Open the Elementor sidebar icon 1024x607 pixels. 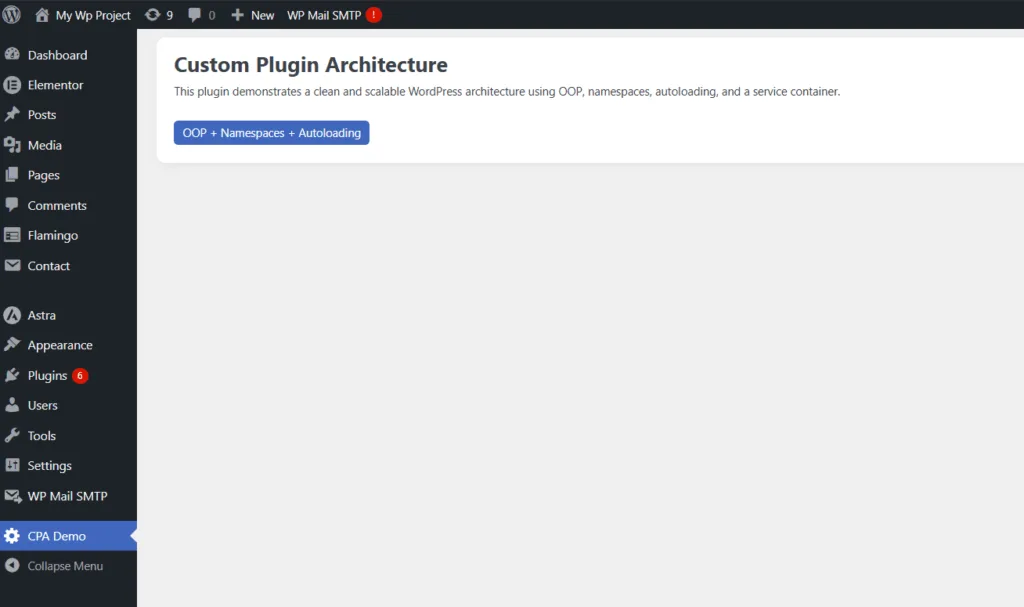pyautogui.click(x=12, y=85)
